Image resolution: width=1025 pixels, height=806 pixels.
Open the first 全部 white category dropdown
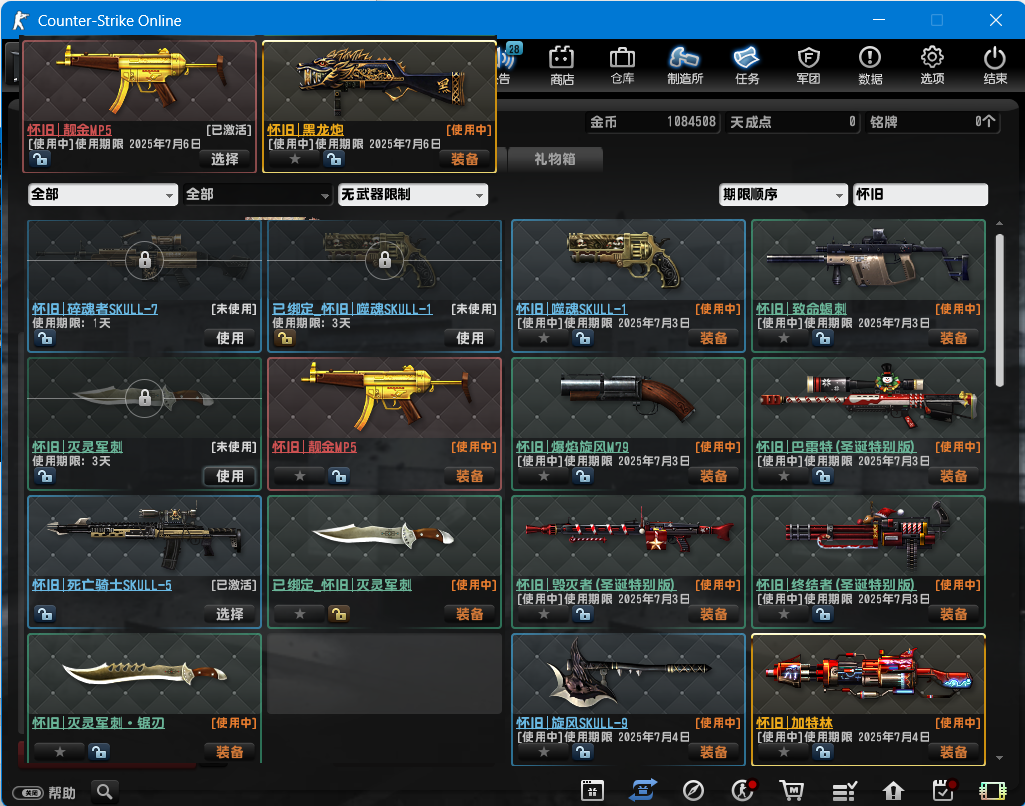(103, 194)
